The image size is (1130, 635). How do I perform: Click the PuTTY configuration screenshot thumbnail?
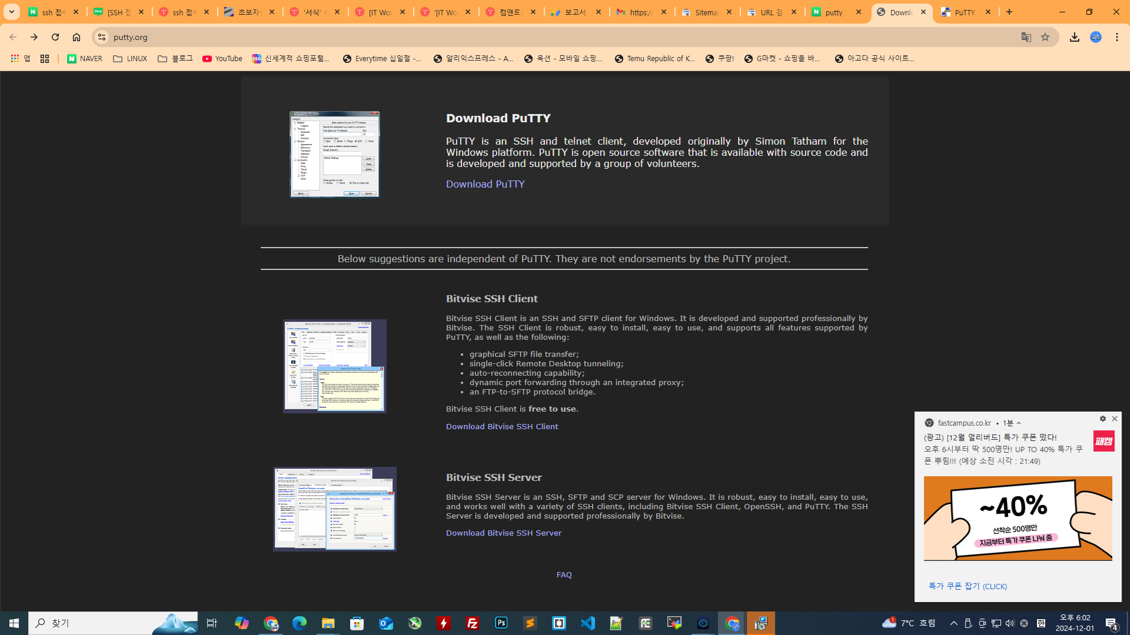coord(334,154)
